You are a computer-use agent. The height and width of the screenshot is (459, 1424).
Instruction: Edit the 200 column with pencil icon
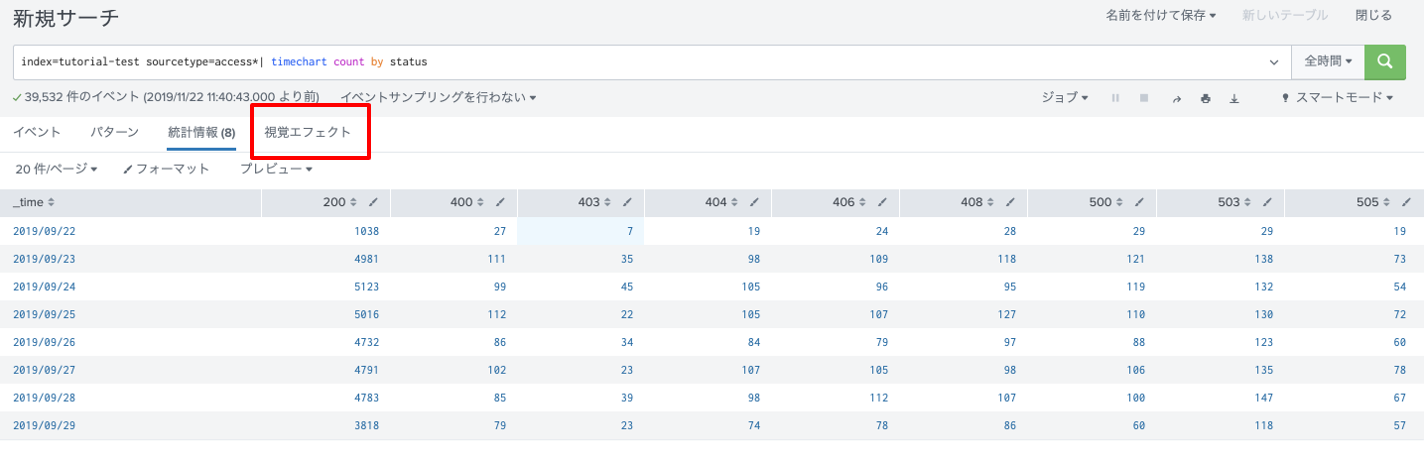point(373,202)
